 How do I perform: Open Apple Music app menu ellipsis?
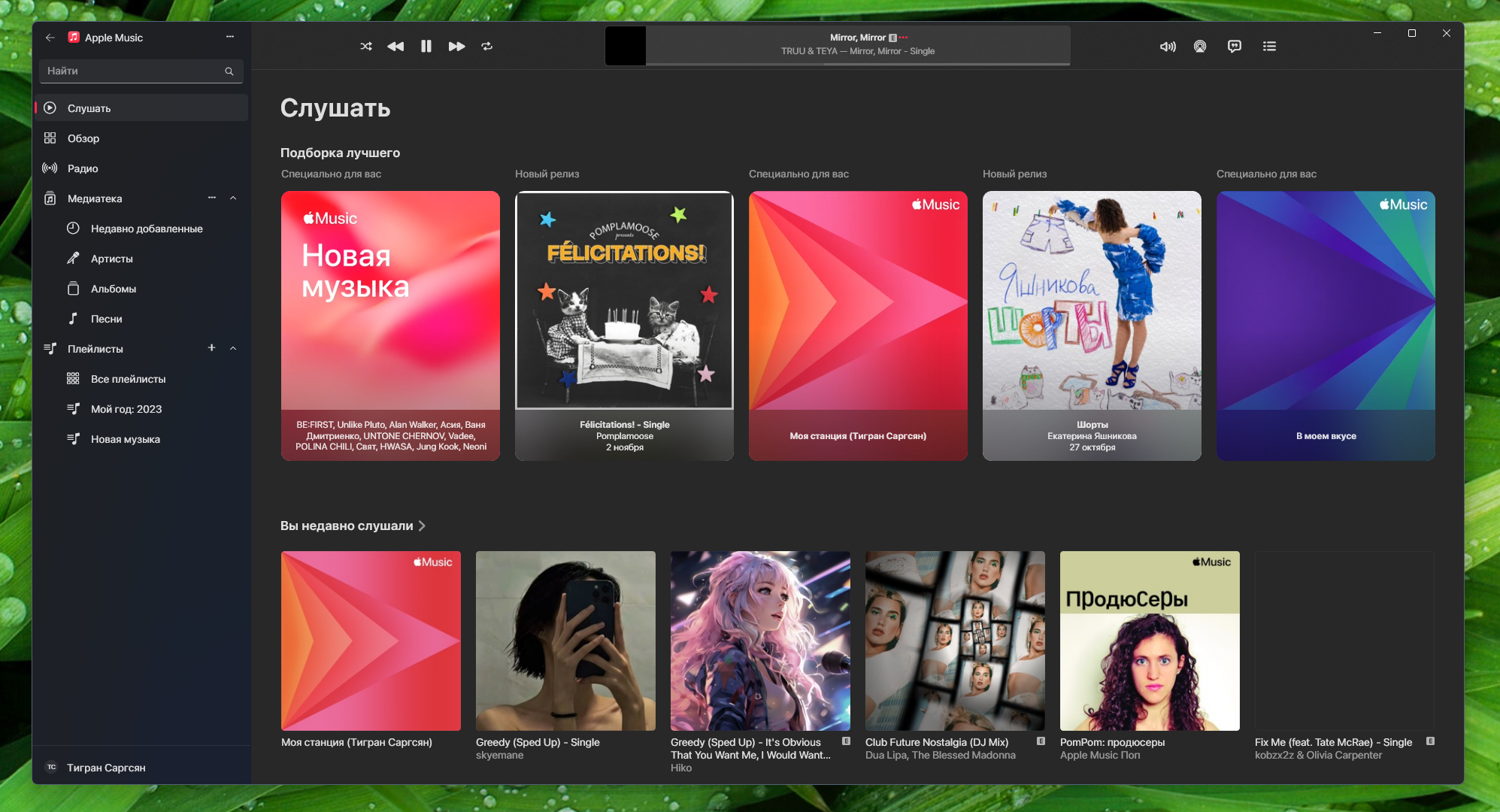coord(230,37)
